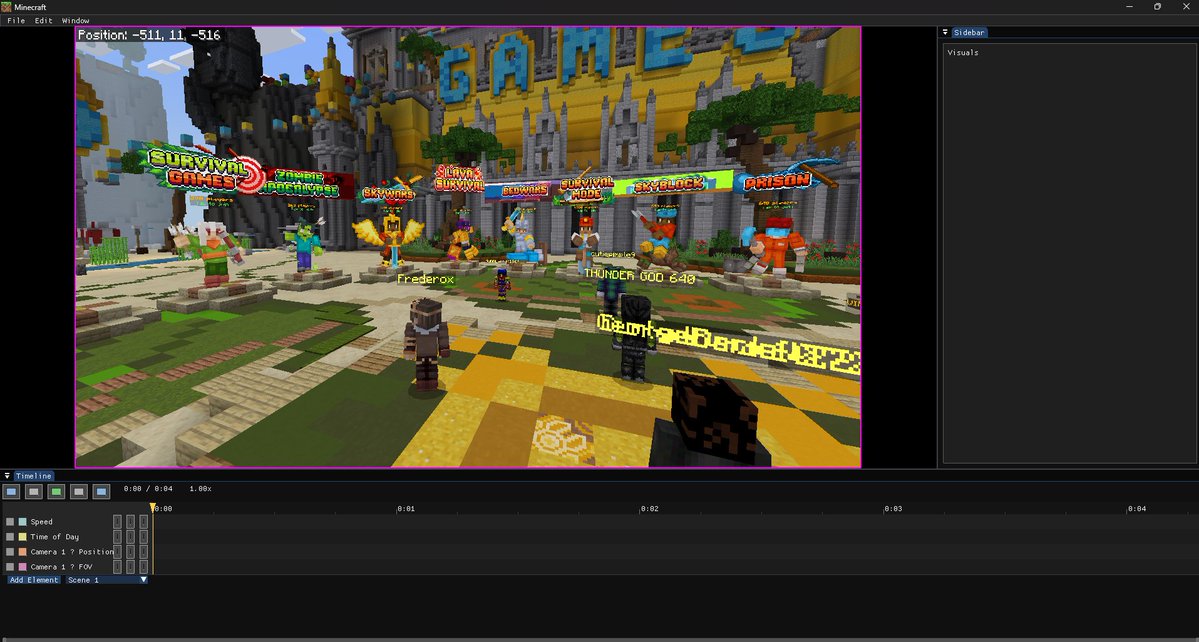Image resolution: width=1199 pixels, height=642 pixels.
Task: Click the Minecraft icon in title bar
Action: [x=6, y=6]
